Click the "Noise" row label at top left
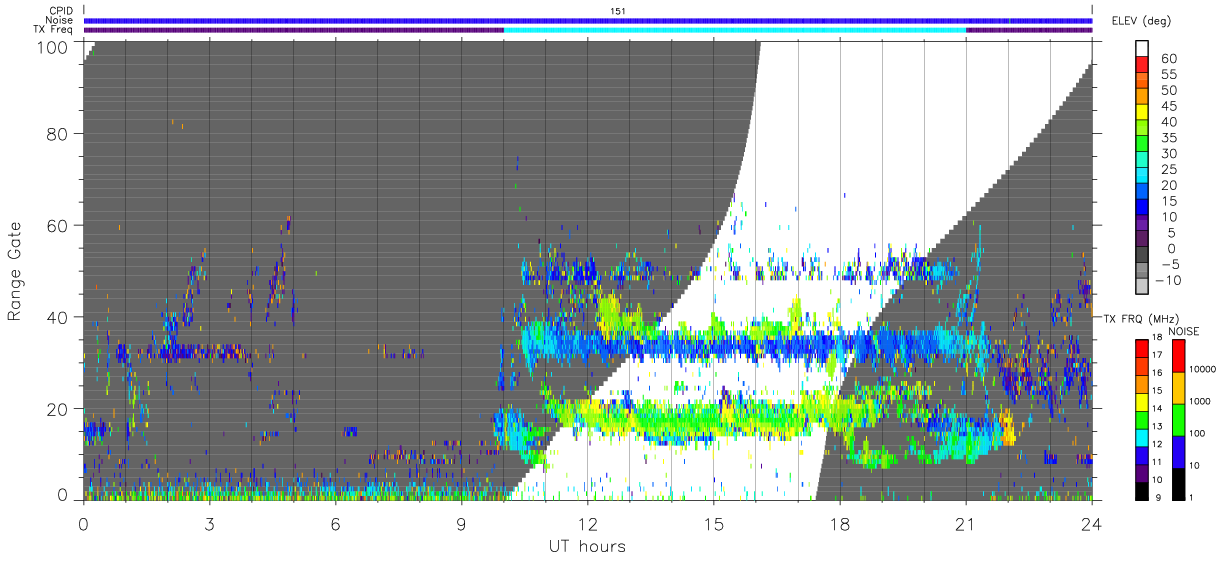Viewport: 1228px width, 567px height. (x=59, y=20)
